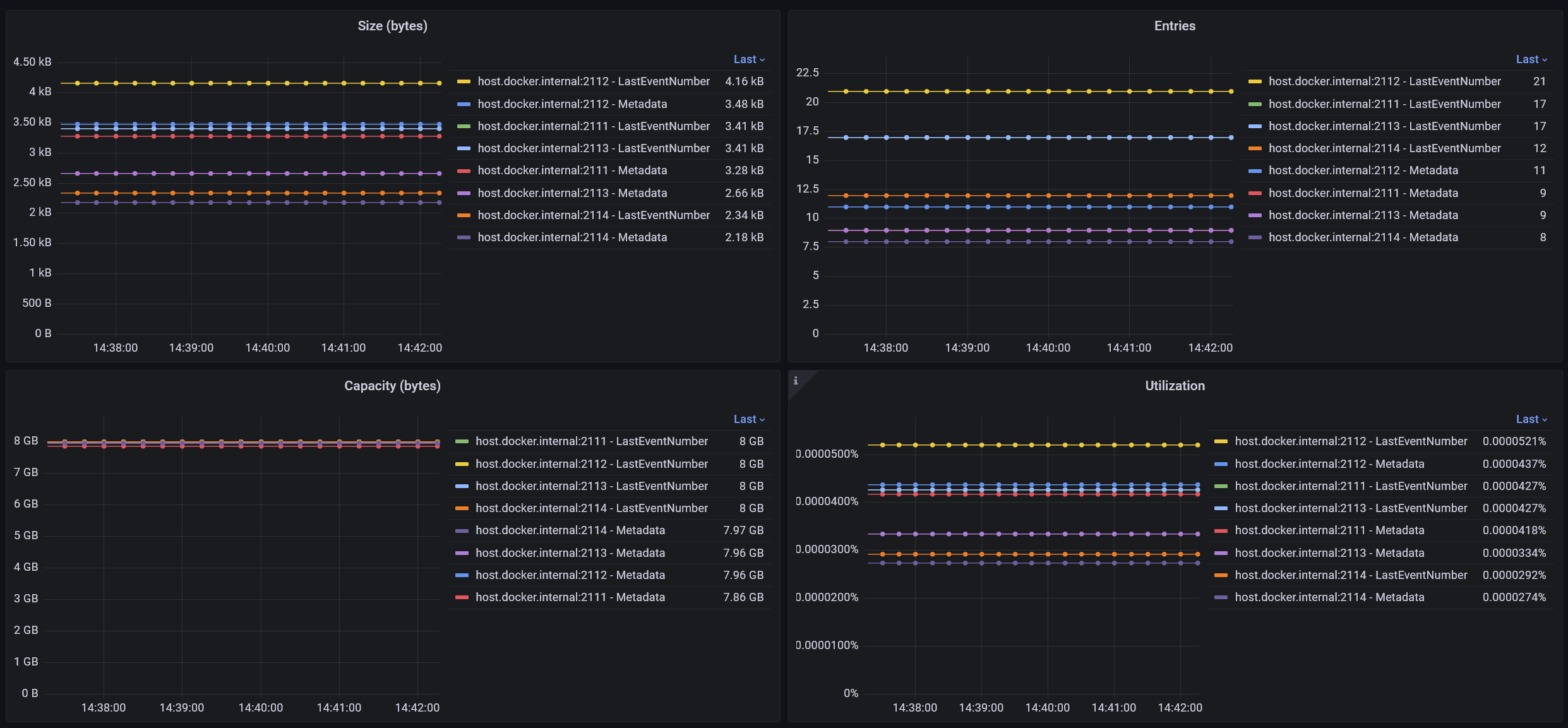Viewport: 1568px width, 728px height.
Task: Click the Utilization panel info icon
Action: coord(796,381)
